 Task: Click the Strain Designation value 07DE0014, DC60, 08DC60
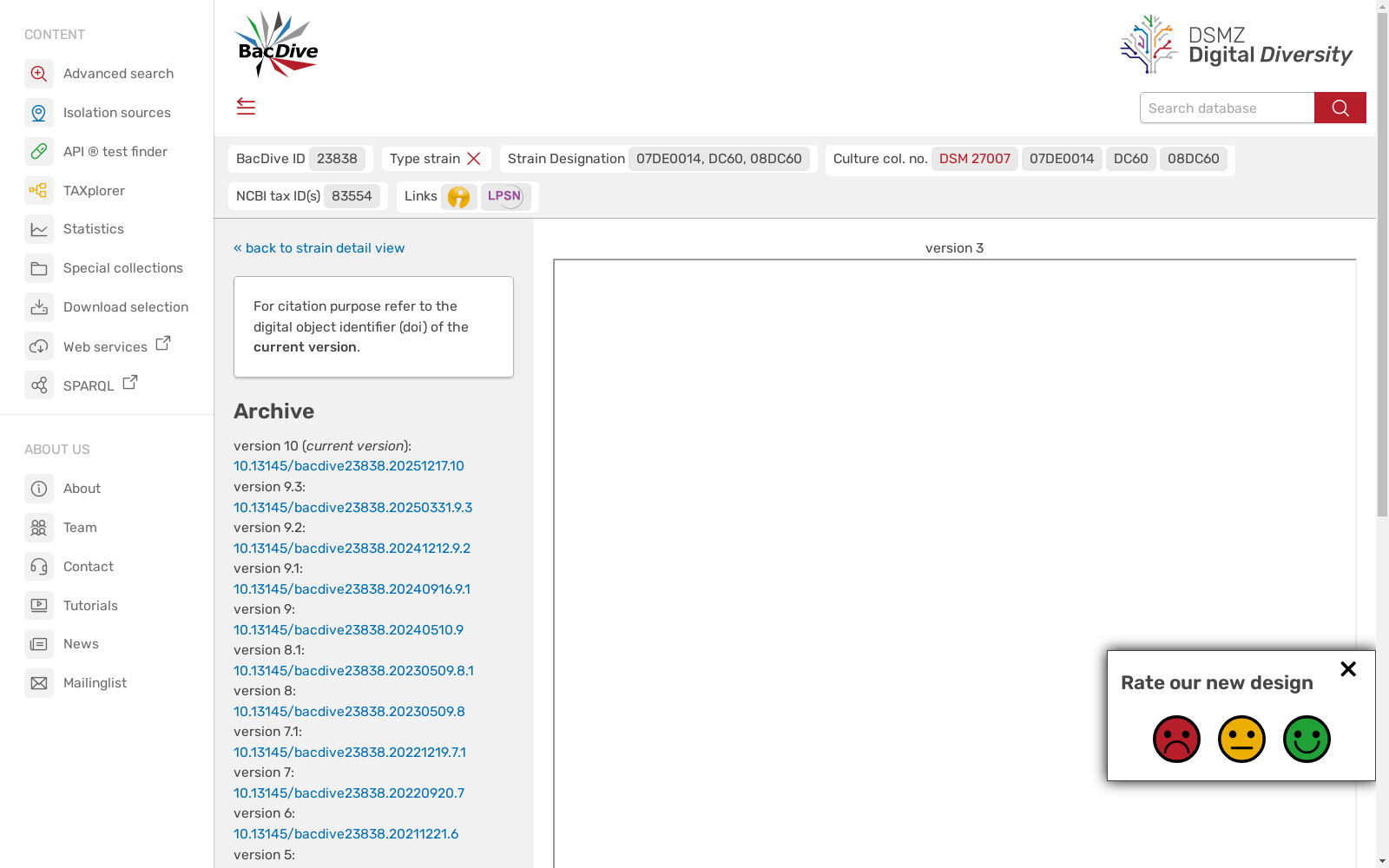[719, 159]
